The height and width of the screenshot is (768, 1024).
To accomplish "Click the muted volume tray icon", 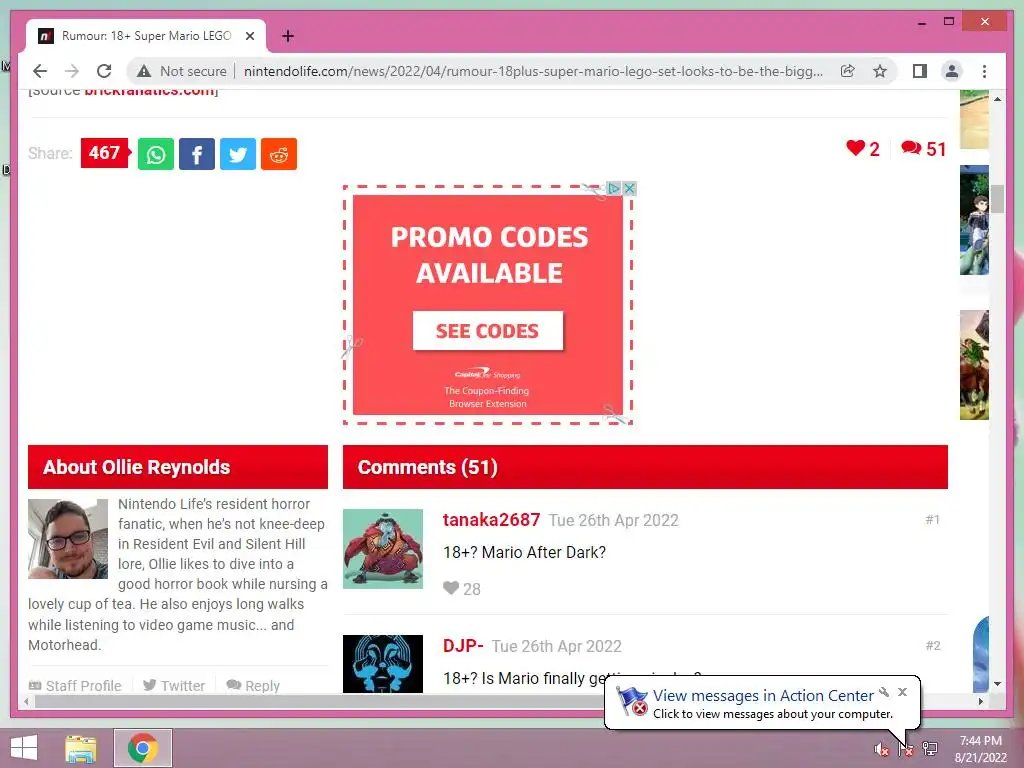I will (881, 749).
